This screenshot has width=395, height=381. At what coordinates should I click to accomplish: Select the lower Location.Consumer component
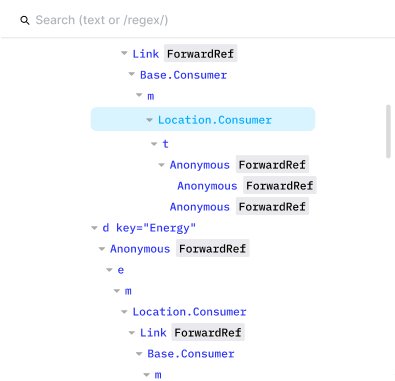tap(189, 312)
